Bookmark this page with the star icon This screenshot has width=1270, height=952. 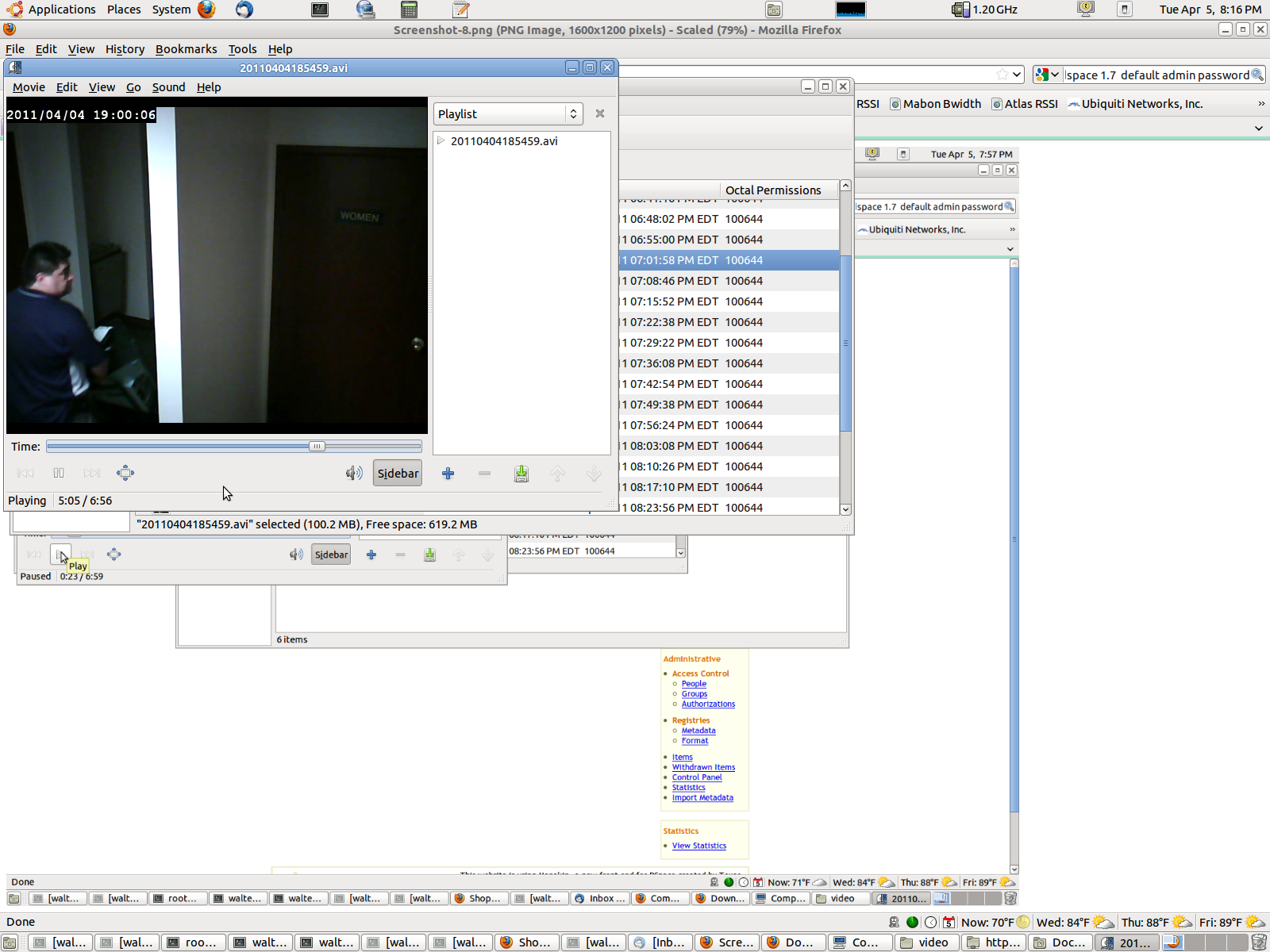1002,75
